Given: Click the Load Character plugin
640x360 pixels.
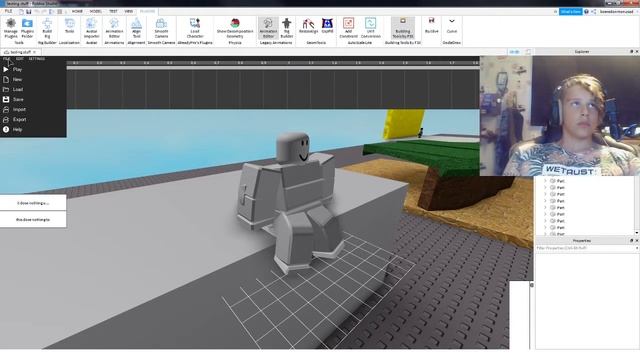Looking at the screenshot, I should pos(195,28).
